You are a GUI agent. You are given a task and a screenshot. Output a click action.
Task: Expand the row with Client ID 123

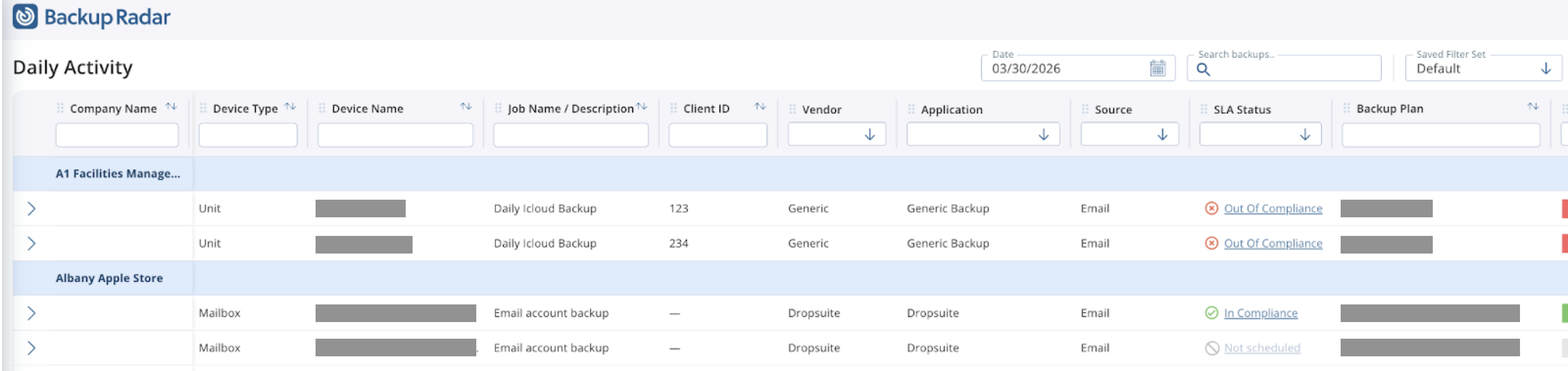click(31, 209)
